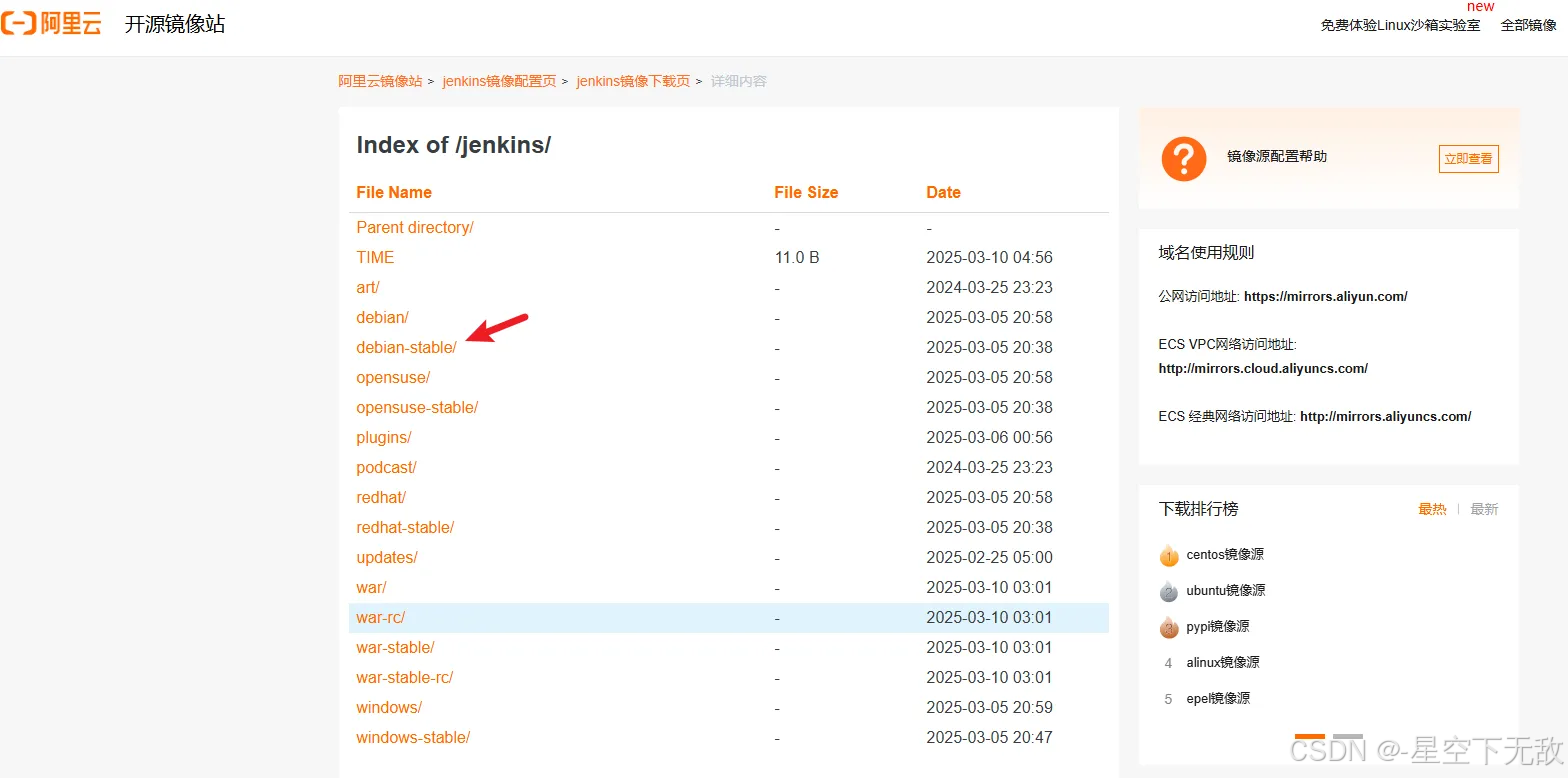
Task: Open centos镜像源 in ranking list
Action: (x=1225, y=554)
